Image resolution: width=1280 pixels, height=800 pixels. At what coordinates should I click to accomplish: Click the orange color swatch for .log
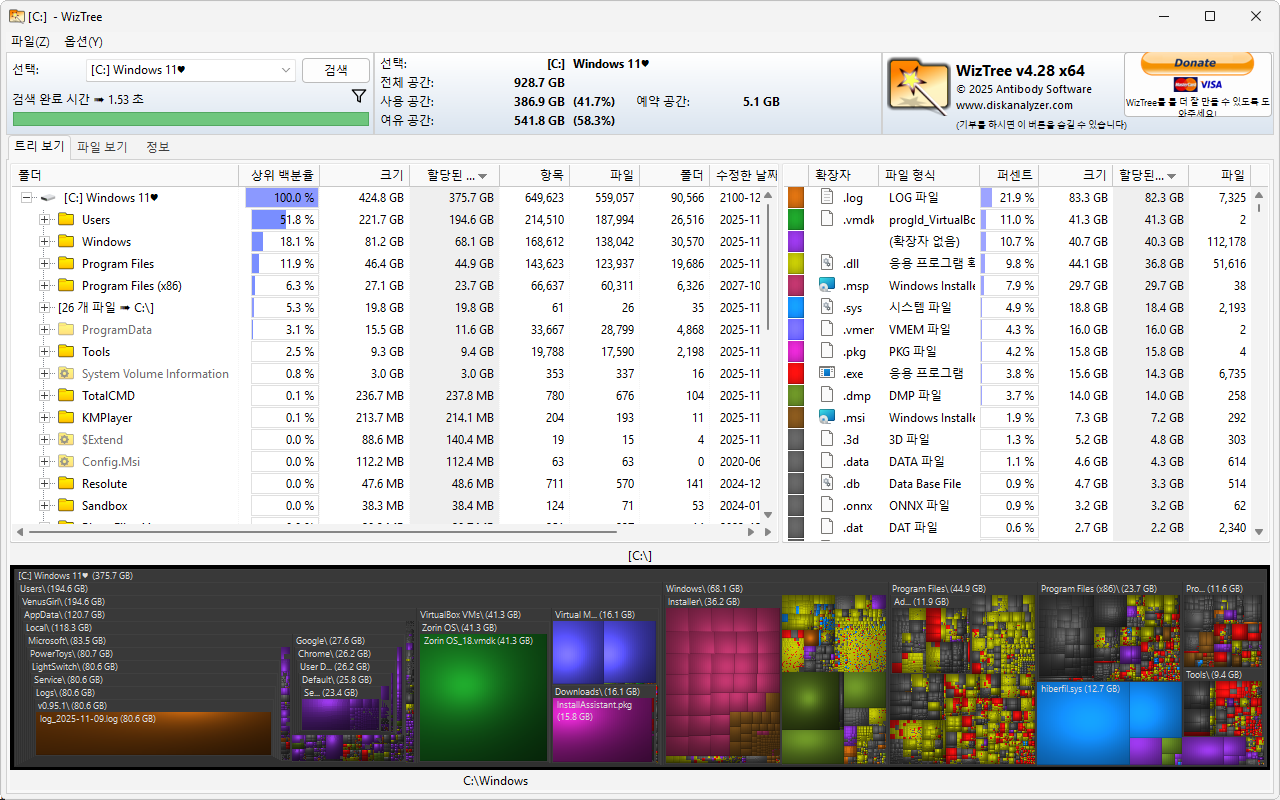coord(796,198)
